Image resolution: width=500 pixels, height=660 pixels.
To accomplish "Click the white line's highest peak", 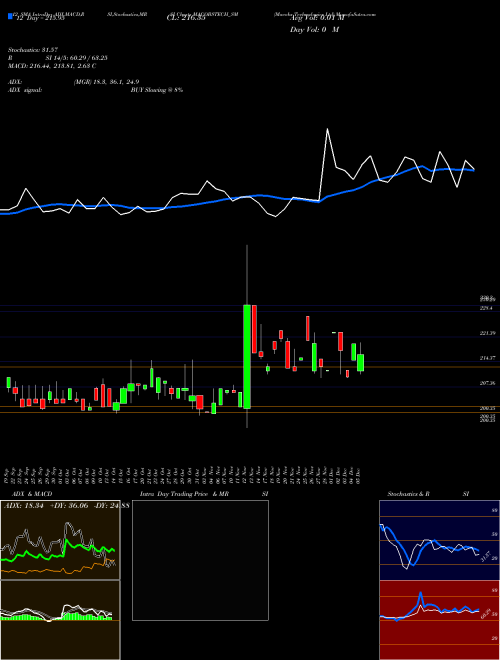I will (327, 129).
